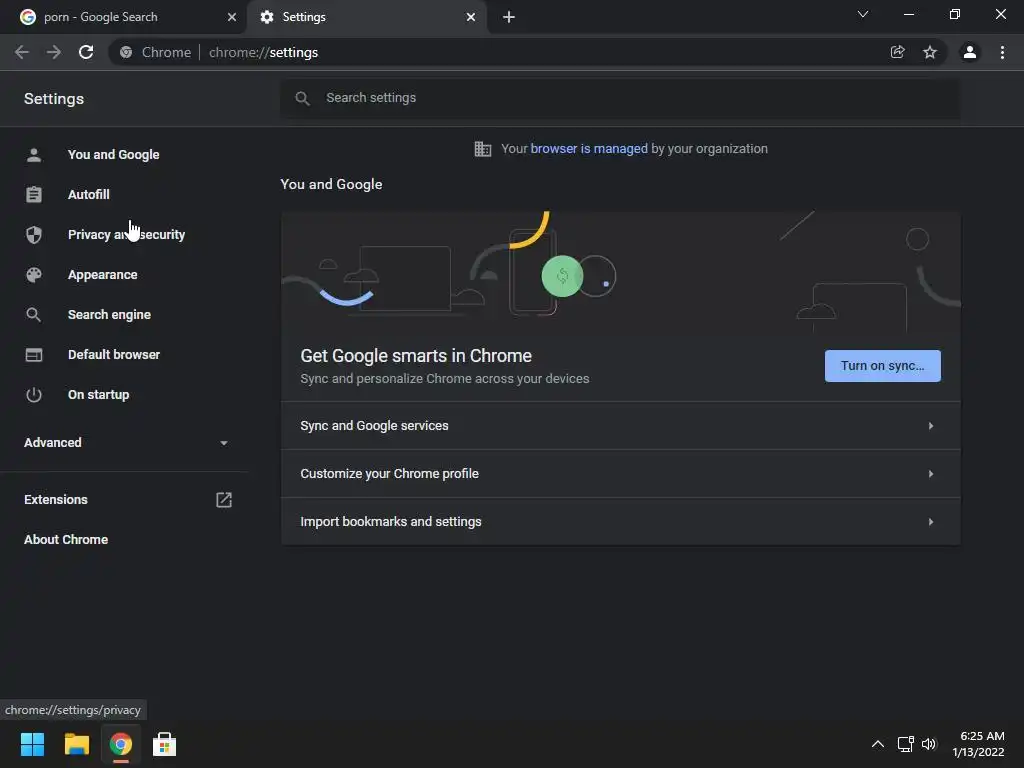Share this page icon in address bar
1024x768 pixels.
897,52
